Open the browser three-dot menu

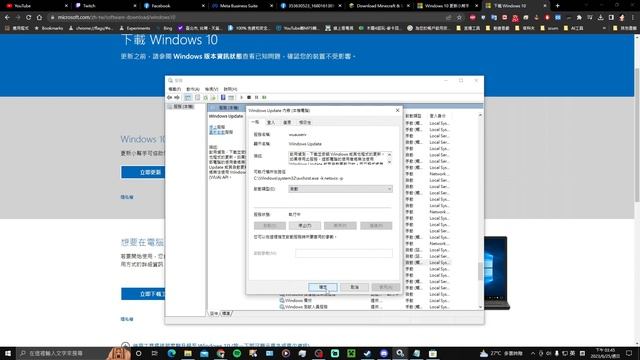633,18
